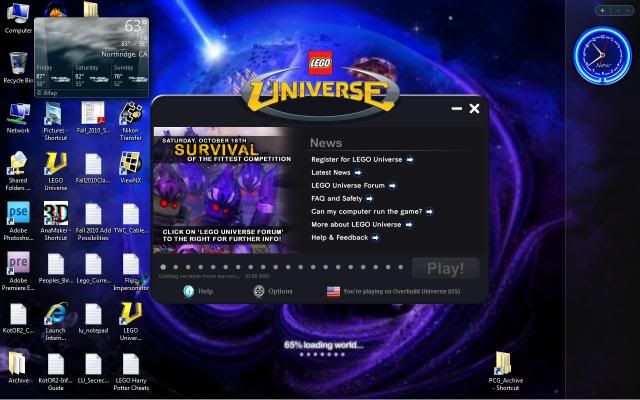Open the Archive folder icon

tap(18, 368)
